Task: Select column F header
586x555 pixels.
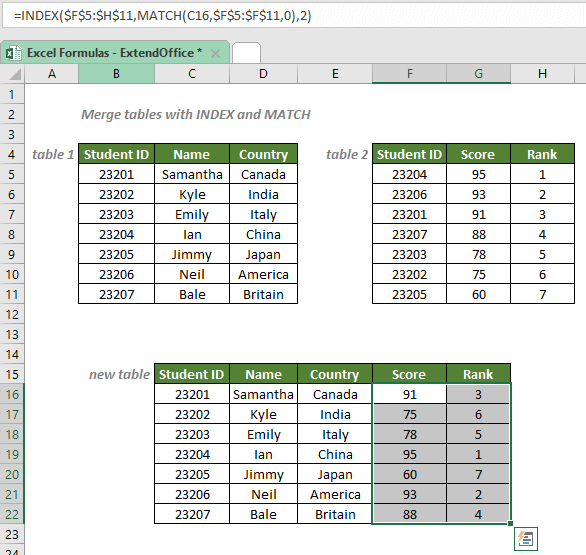Action: (409, 74)
